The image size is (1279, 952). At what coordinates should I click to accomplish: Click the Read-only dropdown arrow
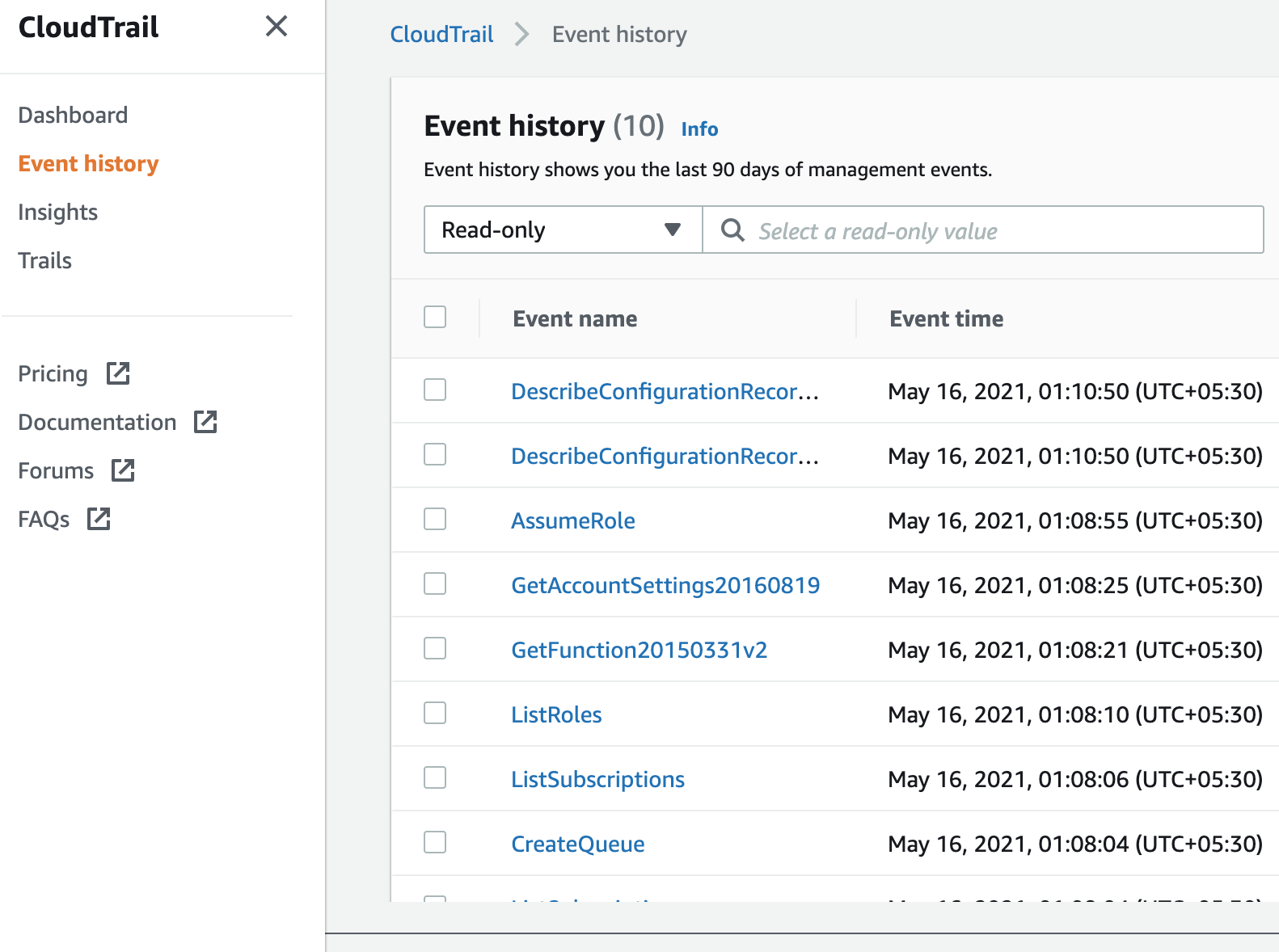click(672, 230)
